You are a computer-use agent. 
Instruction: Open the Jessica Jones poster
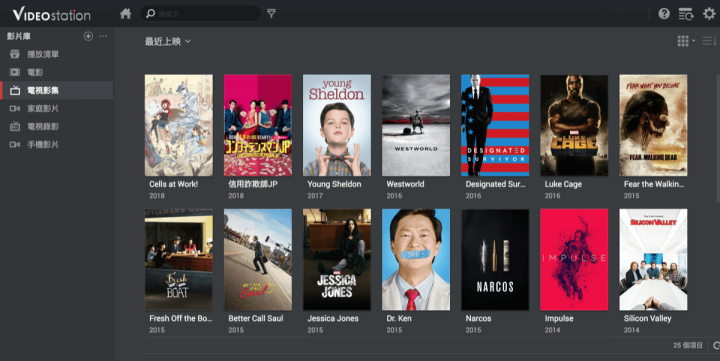click(337, 259)
